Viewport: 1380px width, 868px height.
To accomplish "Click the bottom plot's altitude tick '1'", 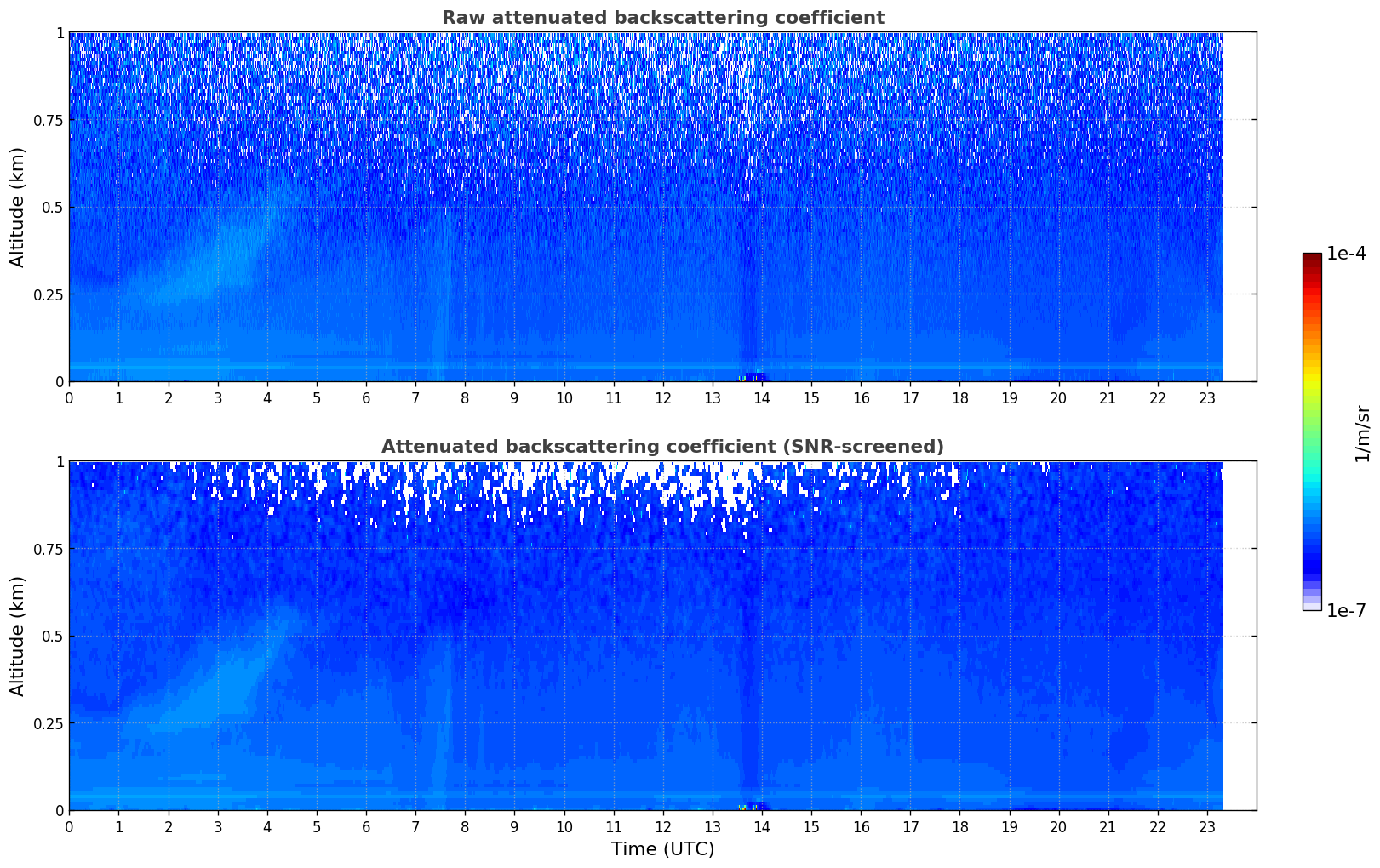I will (60, 462).
